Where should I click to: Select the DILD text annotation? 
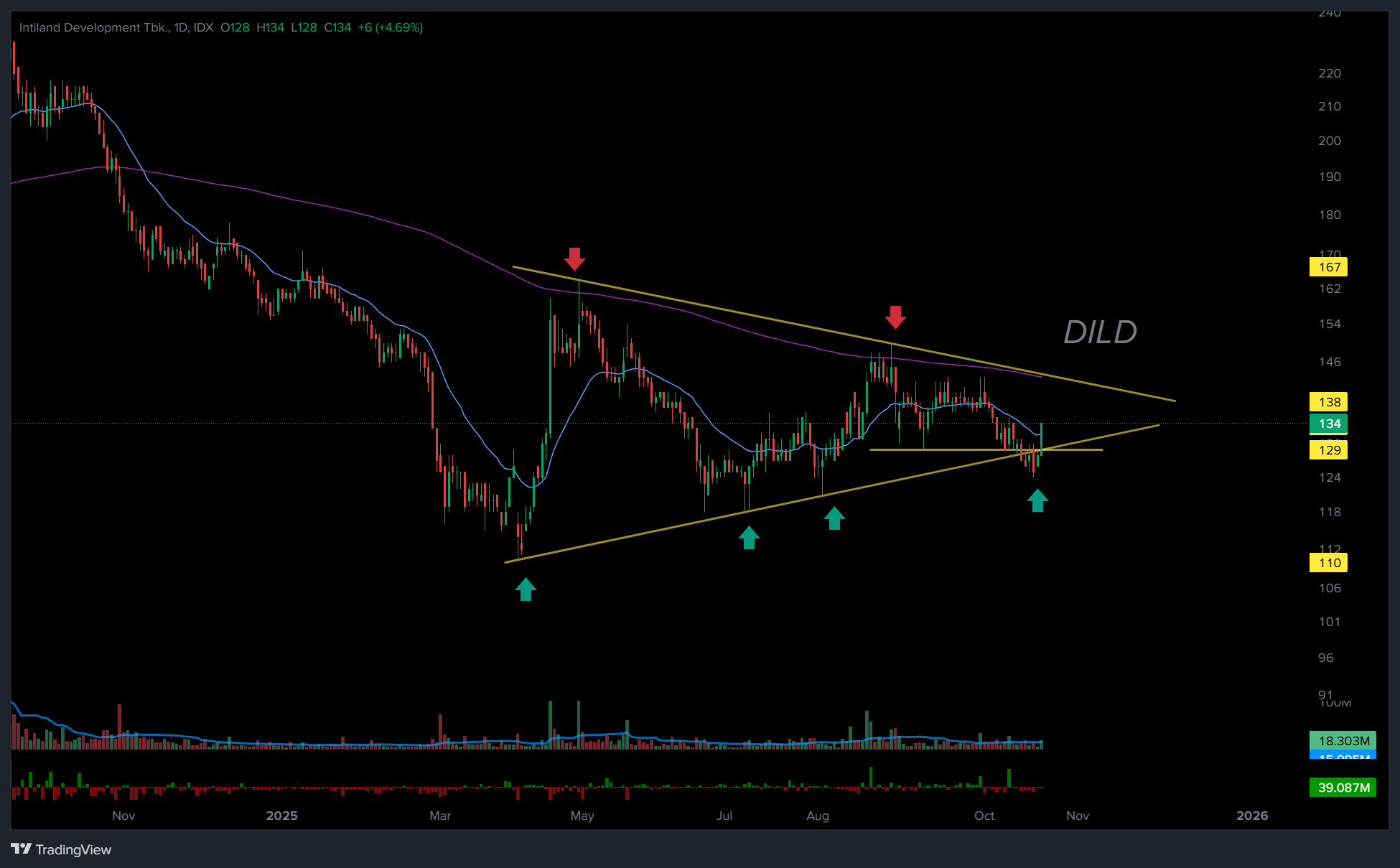coord(1100,332)
